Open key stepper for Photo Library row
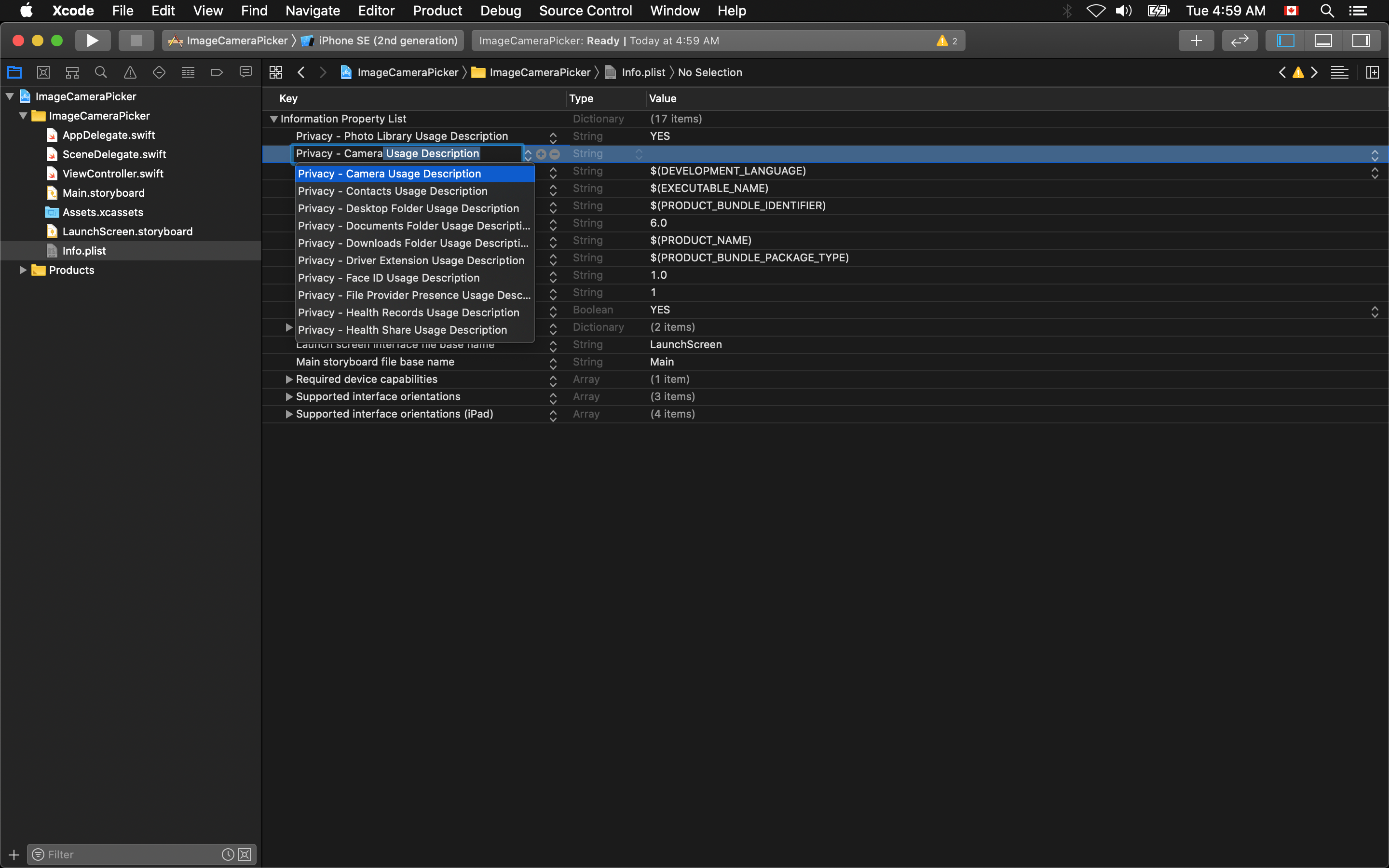 coord(553,138)
